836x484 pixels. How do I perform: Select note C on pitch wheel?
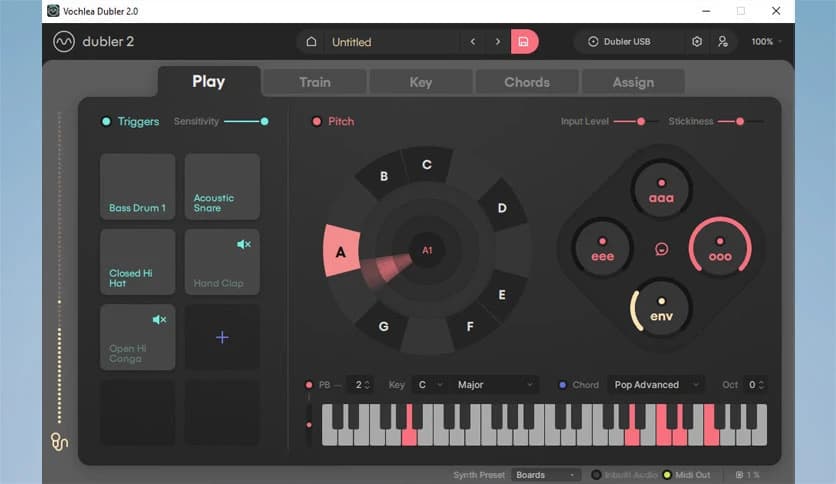[427, 165]
